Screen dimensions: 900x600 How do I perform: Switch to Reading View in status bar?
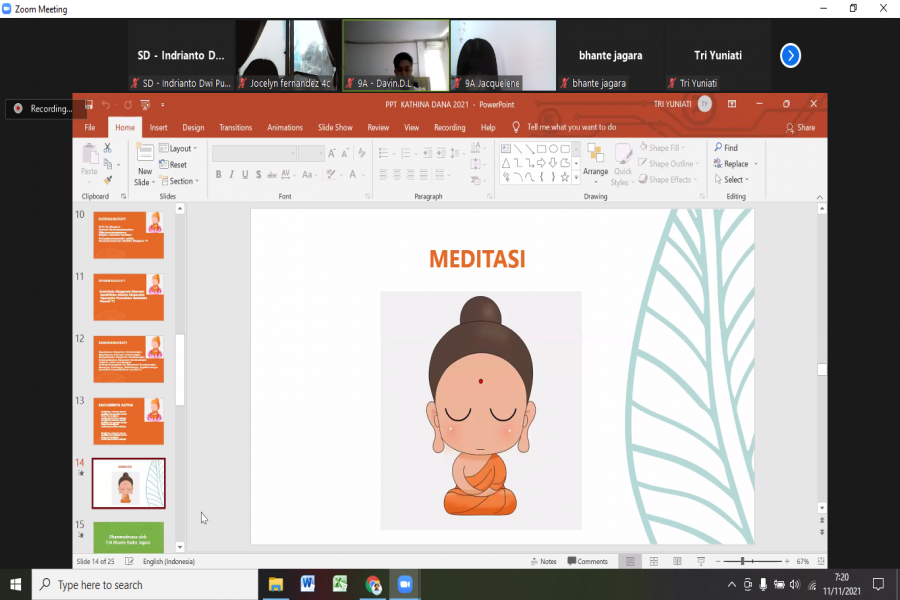click(x=677, y=562)
